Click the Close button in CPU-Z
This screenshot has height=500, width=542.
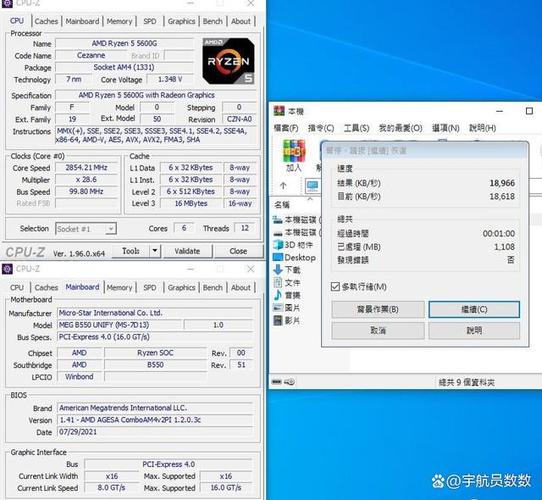(x=238, y=251)
